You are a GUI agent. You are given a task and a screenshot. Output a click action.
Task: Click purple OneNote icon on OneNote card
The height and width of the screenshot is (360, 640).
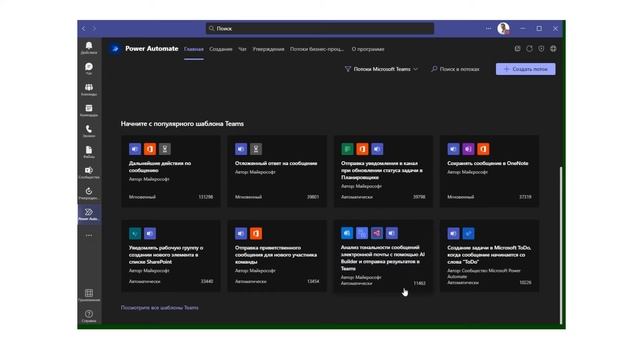[468, 149]
